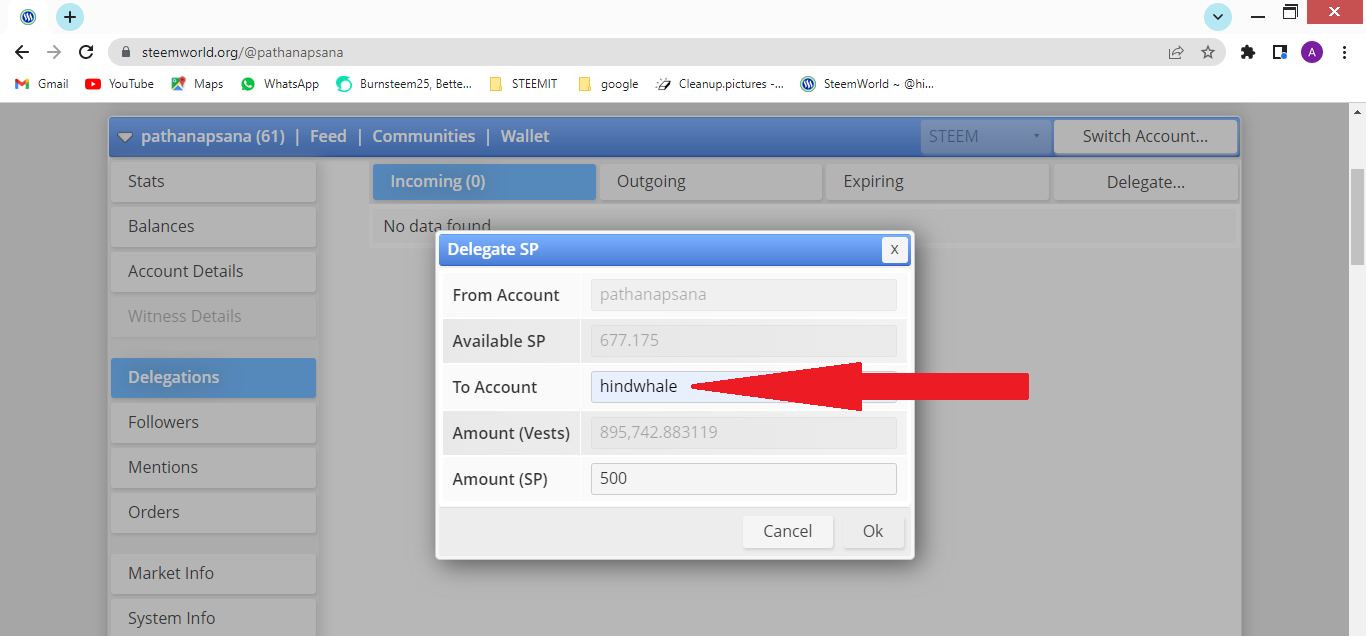Screen dimensions: 1366x636
Task: Open Maps bookmark
Action: tap(197, 84)
